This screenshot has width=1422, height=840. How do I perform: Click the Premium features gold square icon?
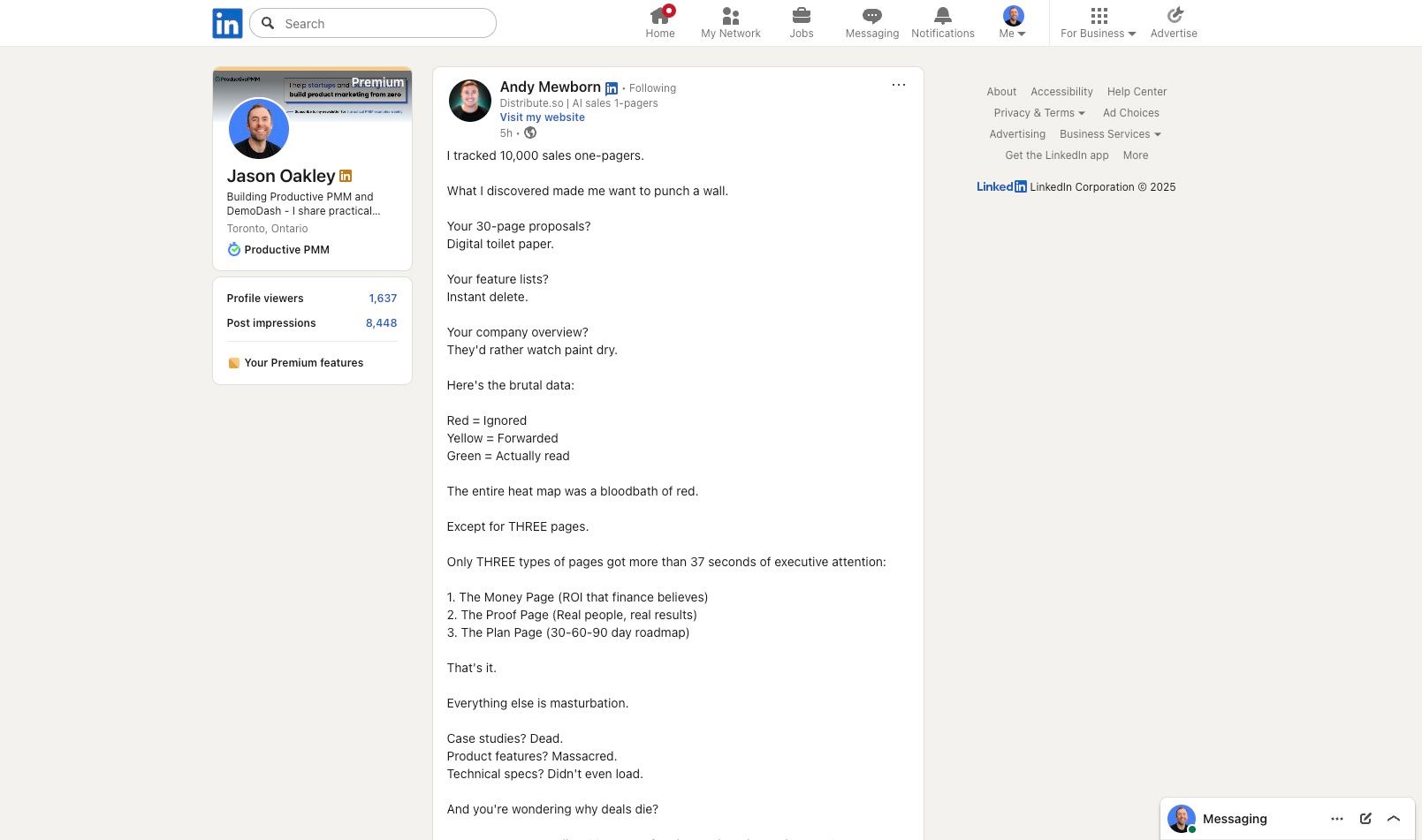pos(234,363)
